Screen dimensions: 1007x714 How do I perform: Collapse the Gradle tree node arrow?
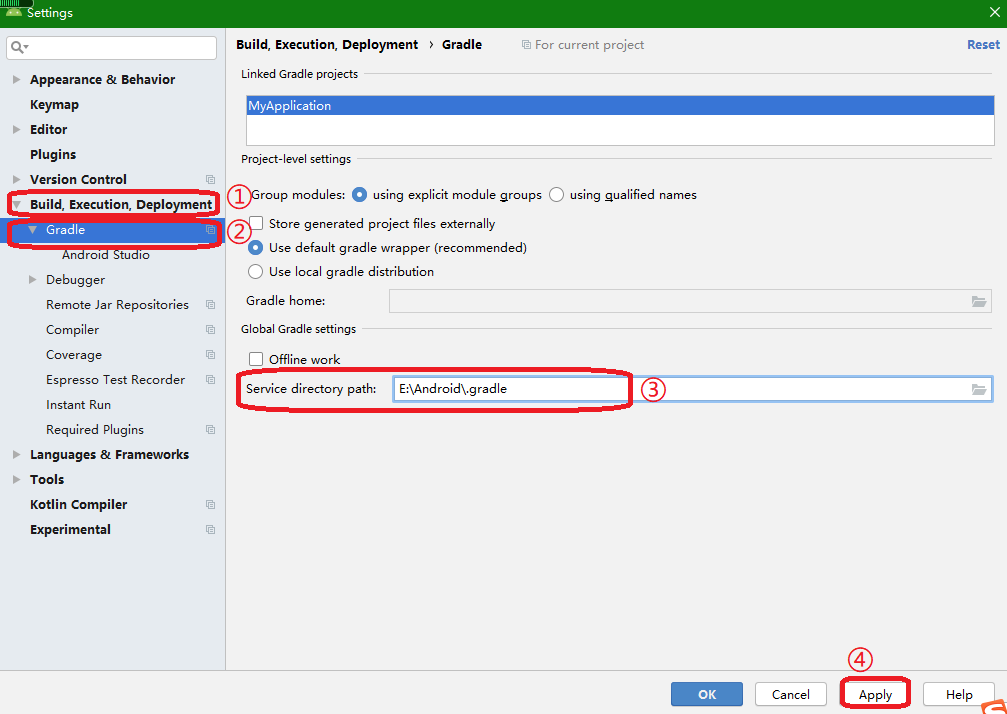coord(33,229)
